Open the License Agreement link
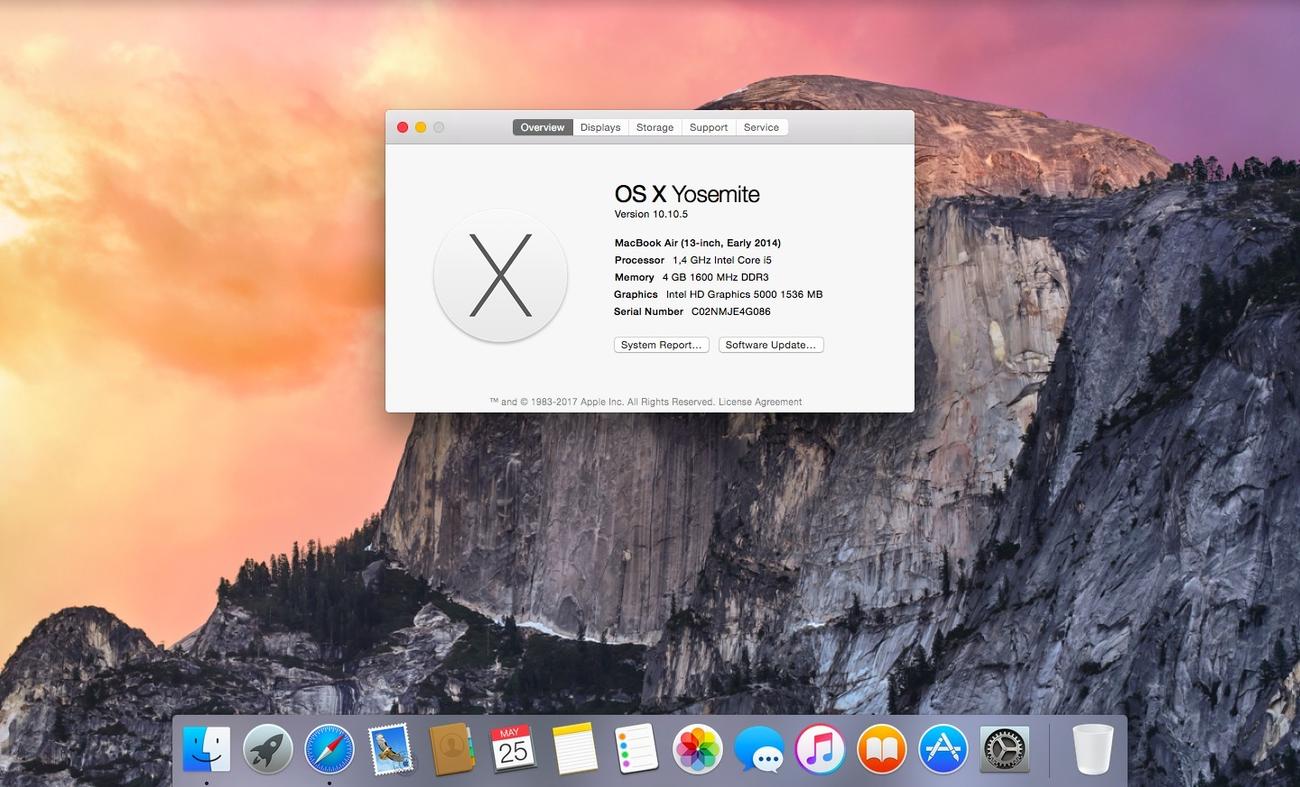This screenshot has height=787, width=1300. [x=760, y=402]
